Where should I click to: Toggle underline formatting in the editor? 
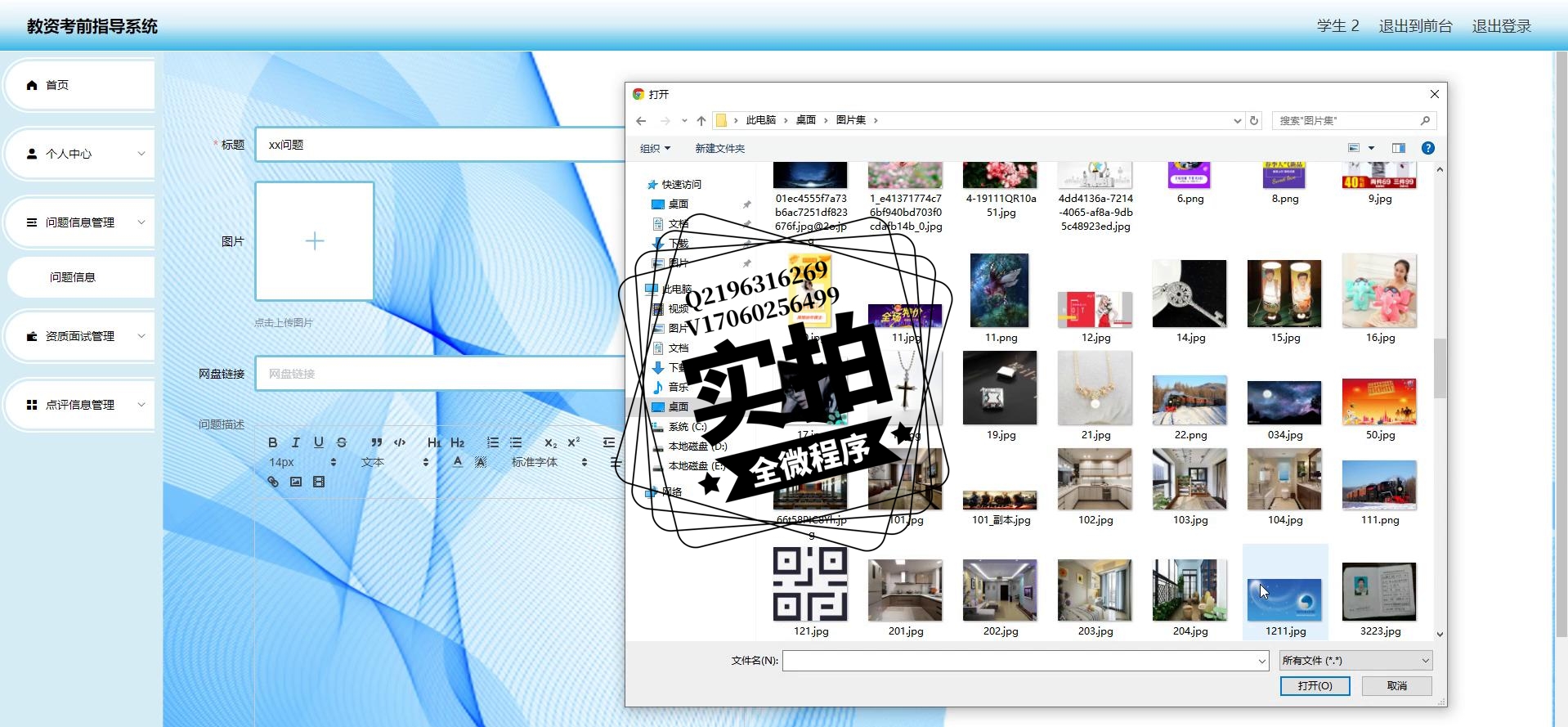pyautogui.click(x=319, y=442)
